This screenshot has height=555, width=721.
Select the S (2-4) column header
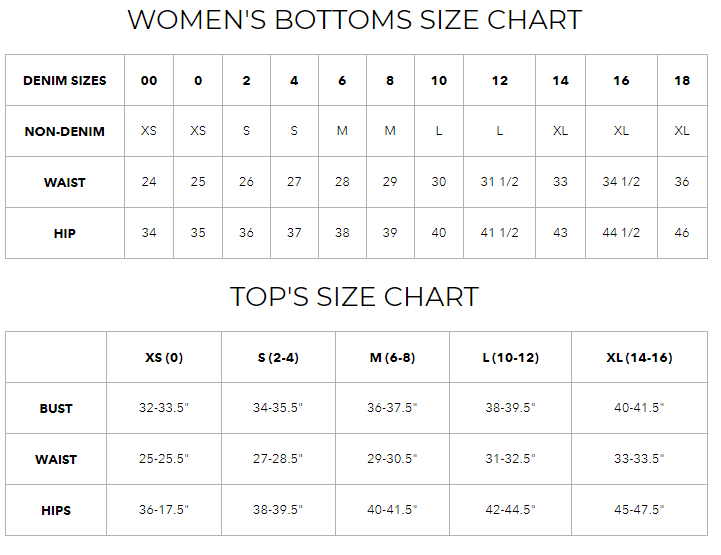click(x=278, y=358)
